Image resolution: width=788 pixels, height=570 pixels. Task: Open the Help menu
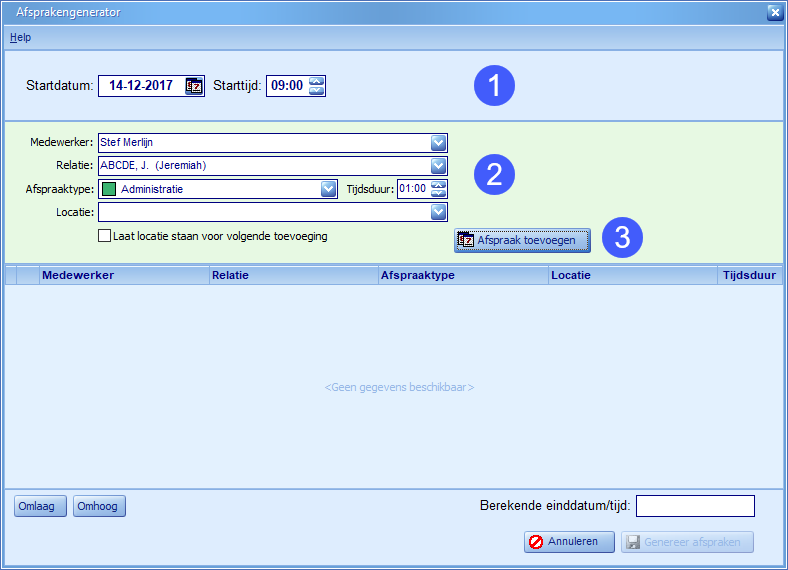pos(20,37)
